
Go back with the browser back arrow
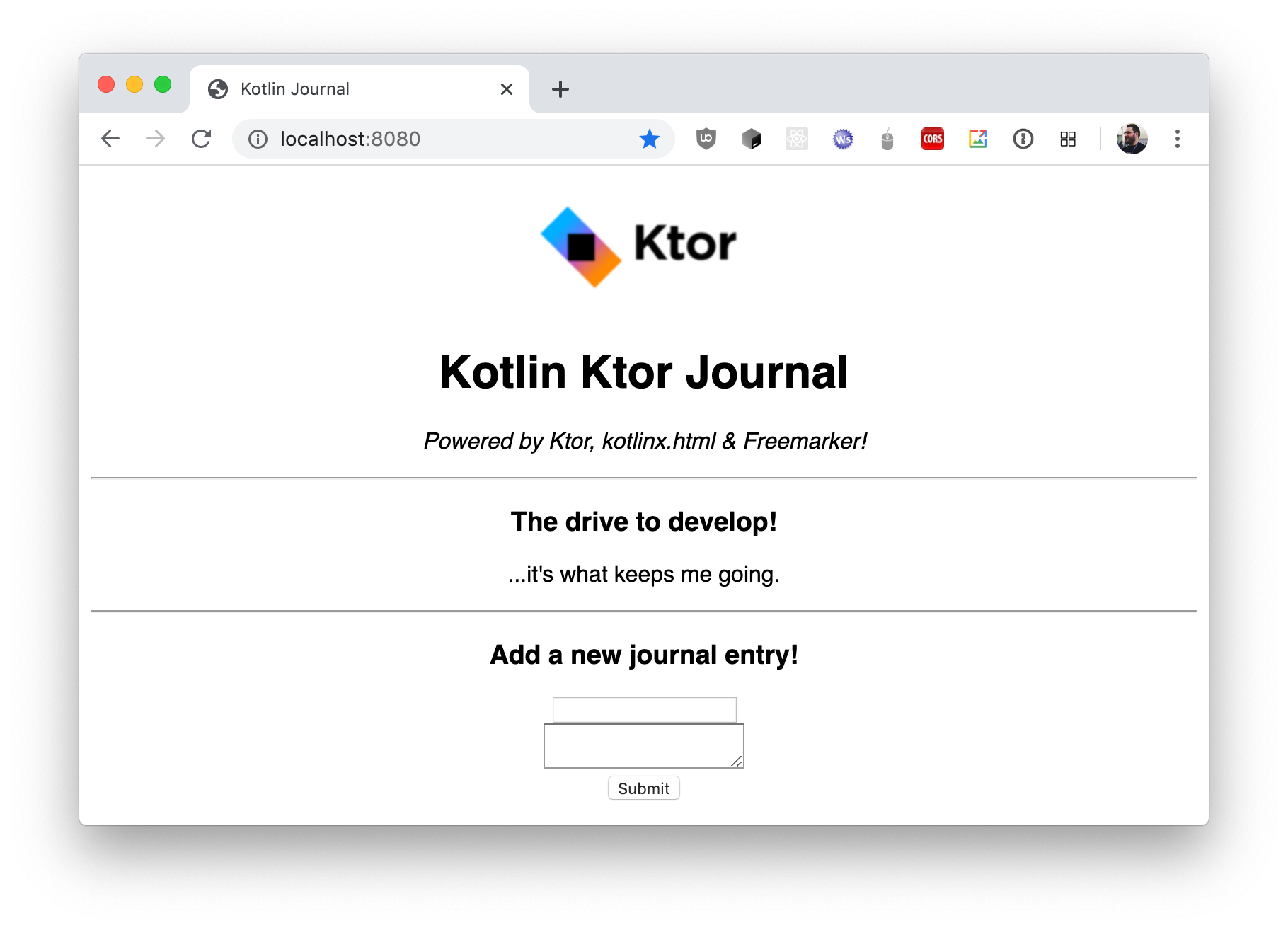[x=110, y=139]
